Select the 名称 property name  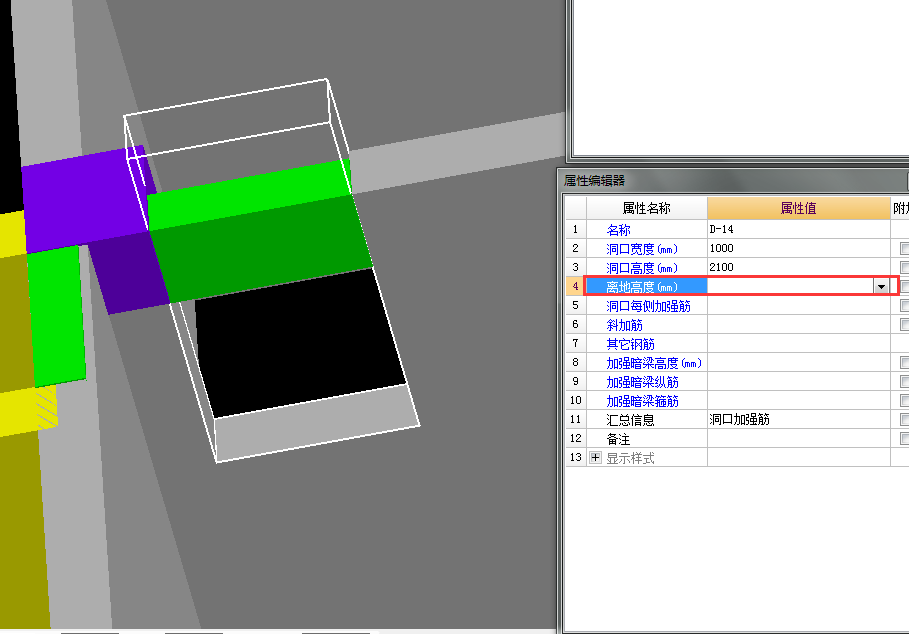[x=618, y=230]
